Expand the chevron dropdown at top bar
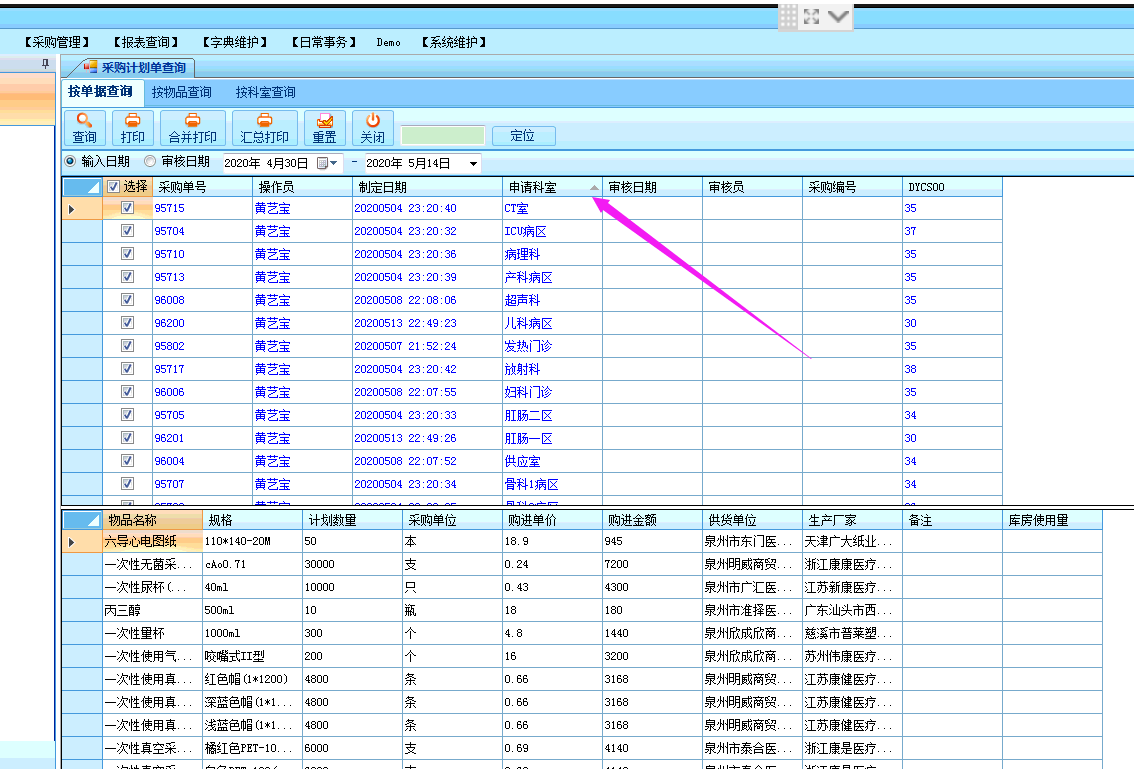The image size is (1134, 769). pos(838,17)
